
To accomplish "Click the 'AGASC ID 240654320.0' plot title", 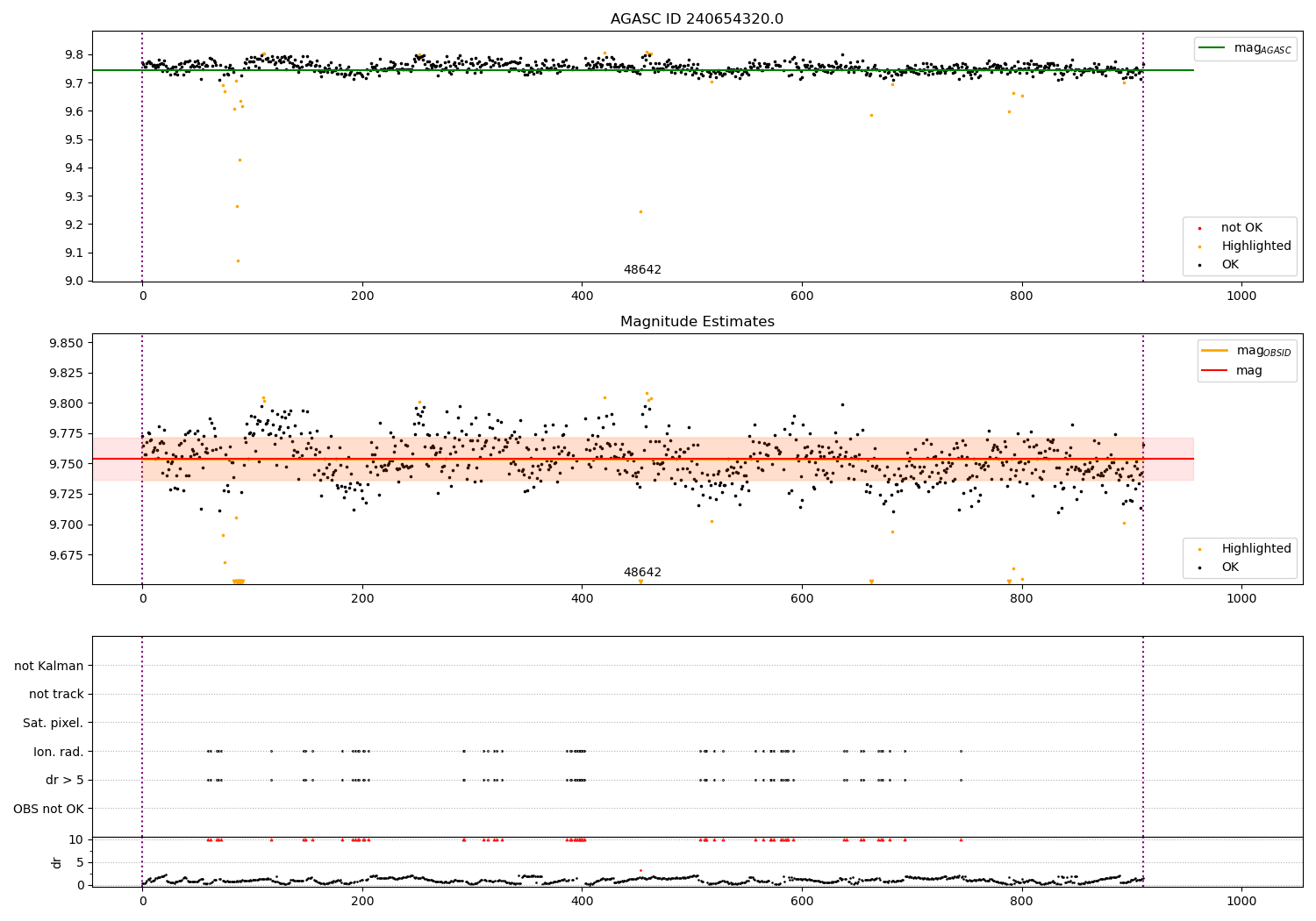I will coord(697,19).
